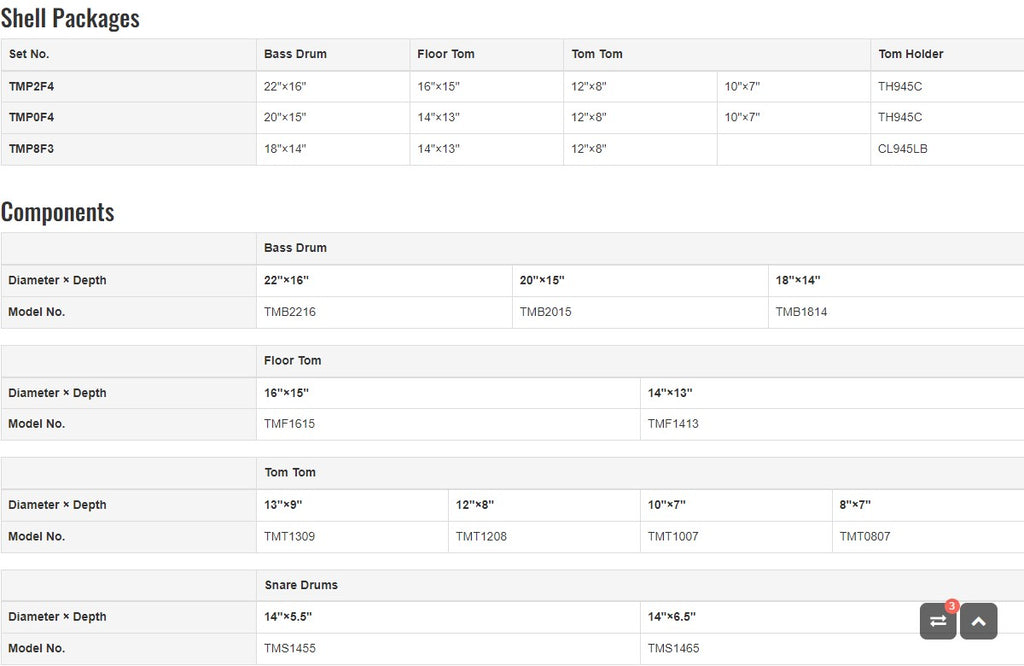Select bass drum model TMB2015
This screenshot has width=1024, height=666.
coord(545,312)
